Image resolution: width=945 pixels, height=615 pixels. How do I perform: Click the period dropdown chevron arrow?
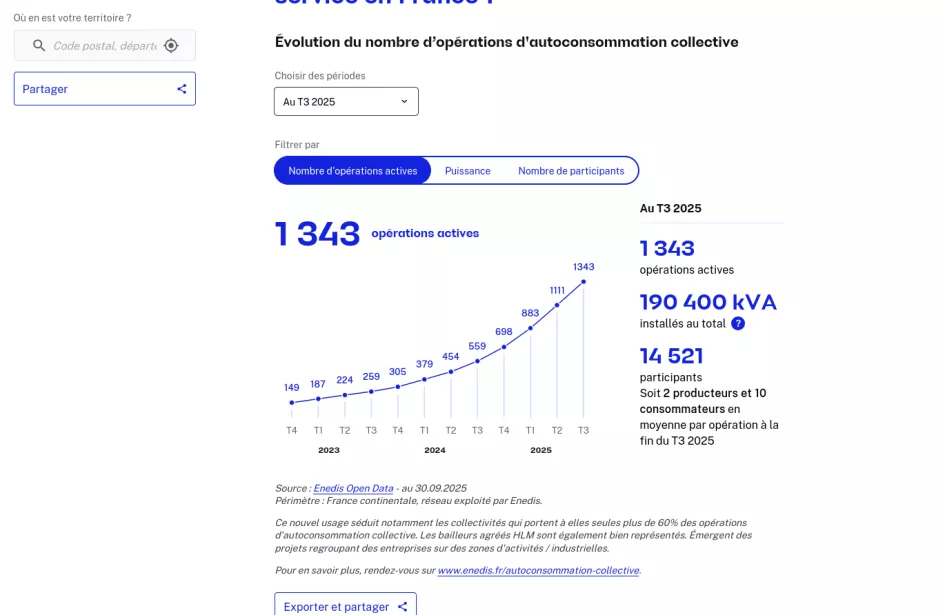(405, 101)
